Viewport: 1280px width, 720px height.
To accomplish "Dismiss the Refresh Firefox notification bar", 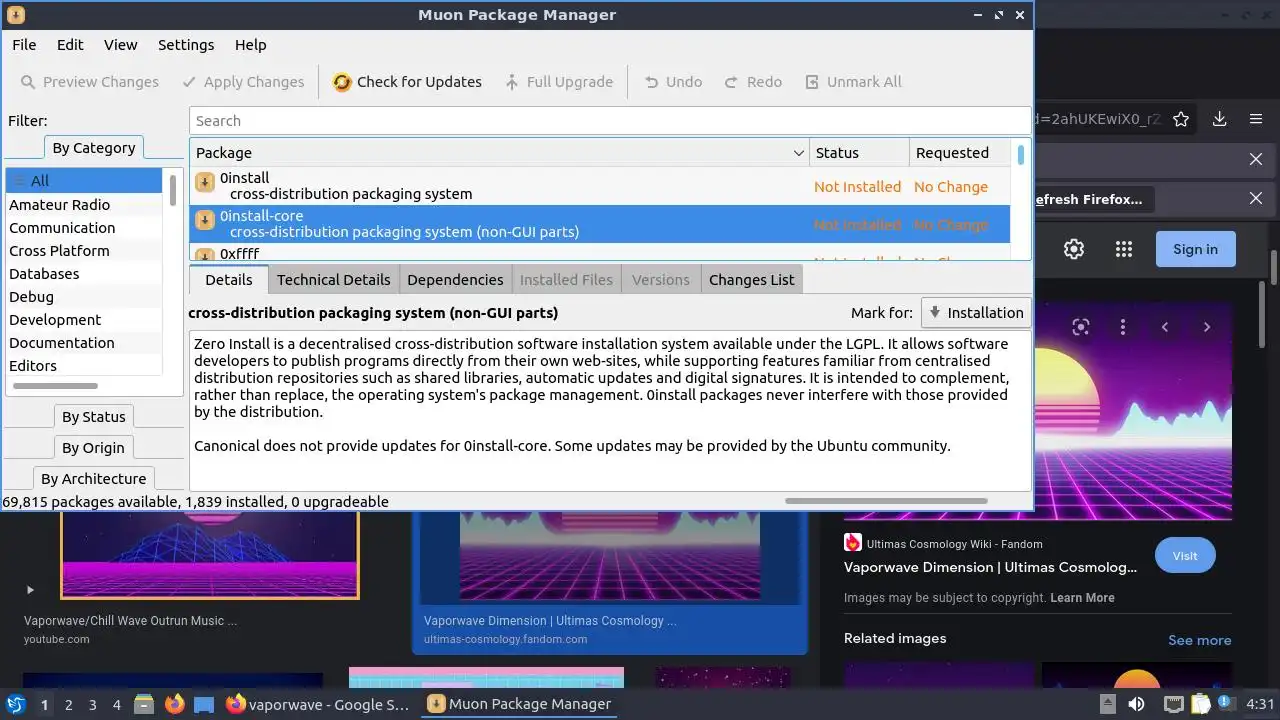I will 1256,198.
